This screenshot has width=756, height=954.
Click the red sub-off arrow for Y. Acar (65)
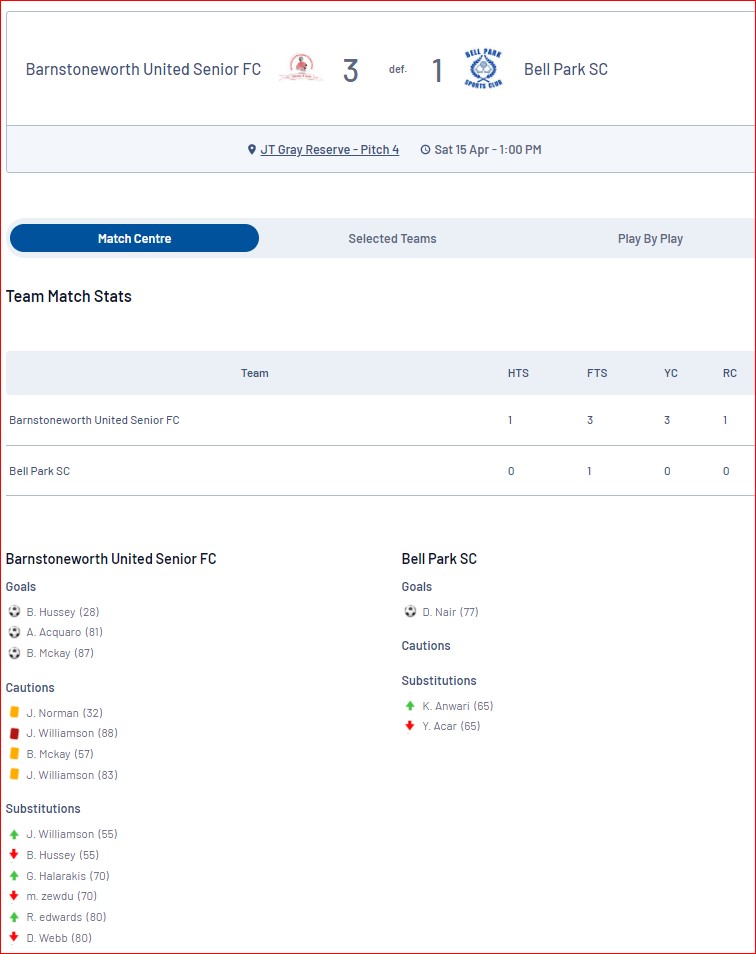coord(410,725)
